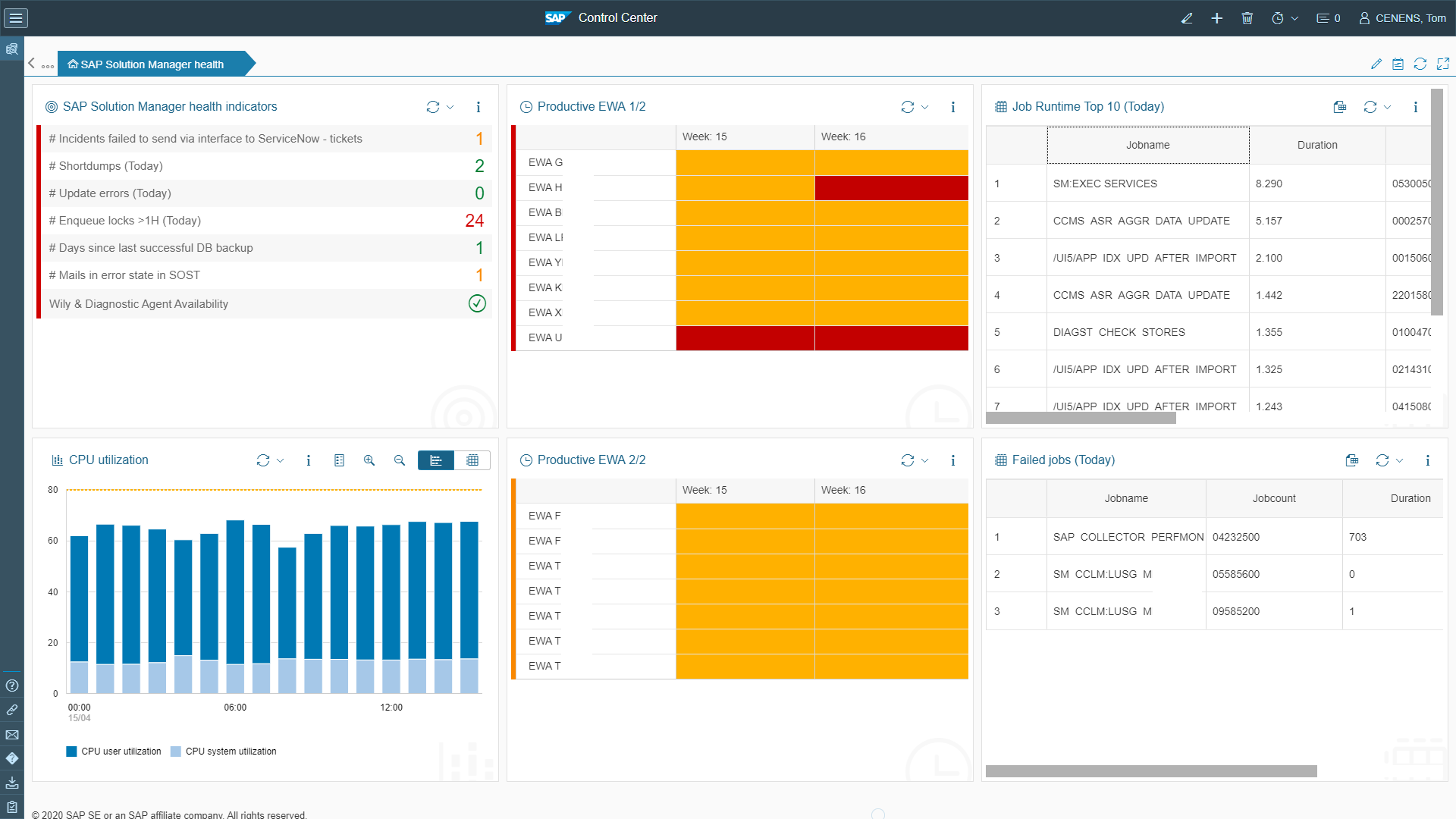
Task: Sort by Jobname column in Job Runtime table
Action: pos(1148,145)
